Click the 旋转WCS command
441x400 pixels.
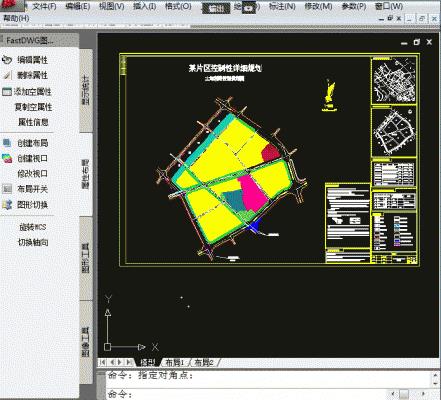(33, 227)
